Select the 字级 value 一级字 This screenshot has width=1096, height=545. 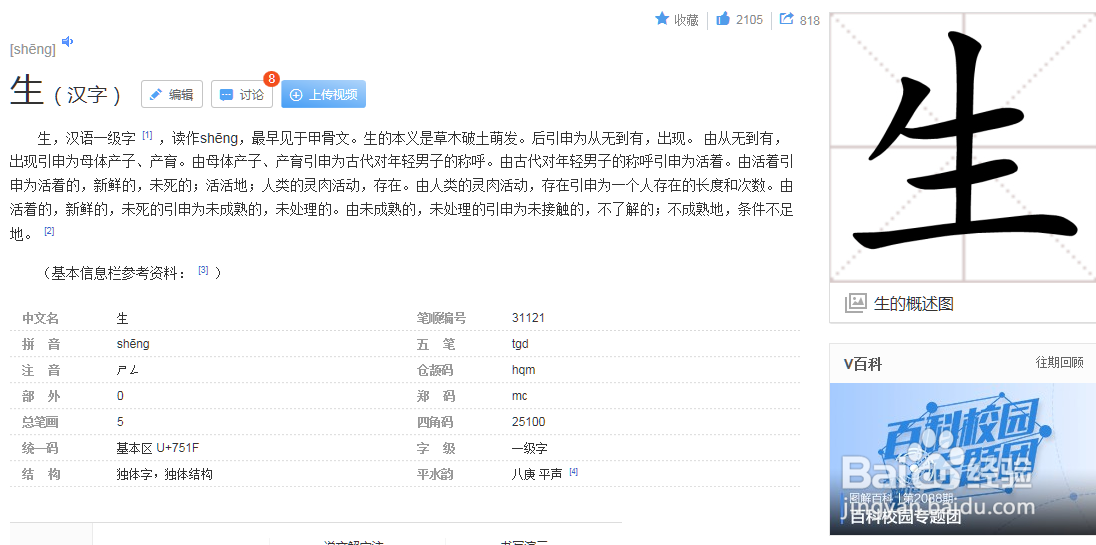click(x=529, y=448)
